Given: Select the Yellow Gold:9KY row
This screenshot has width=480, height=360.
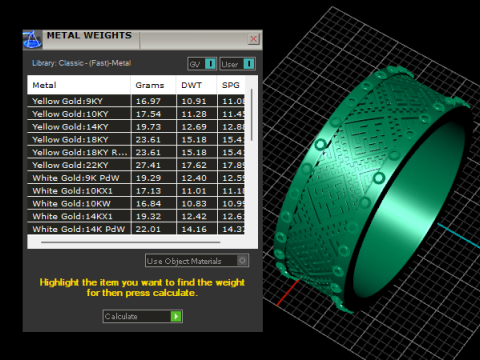Looking at the screenshot, I should (136, 101).
